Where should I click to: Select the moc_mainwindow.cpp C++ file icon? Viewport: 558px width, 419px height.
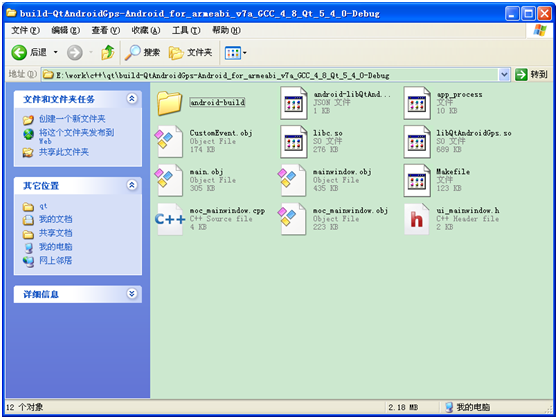click(170, 219)
